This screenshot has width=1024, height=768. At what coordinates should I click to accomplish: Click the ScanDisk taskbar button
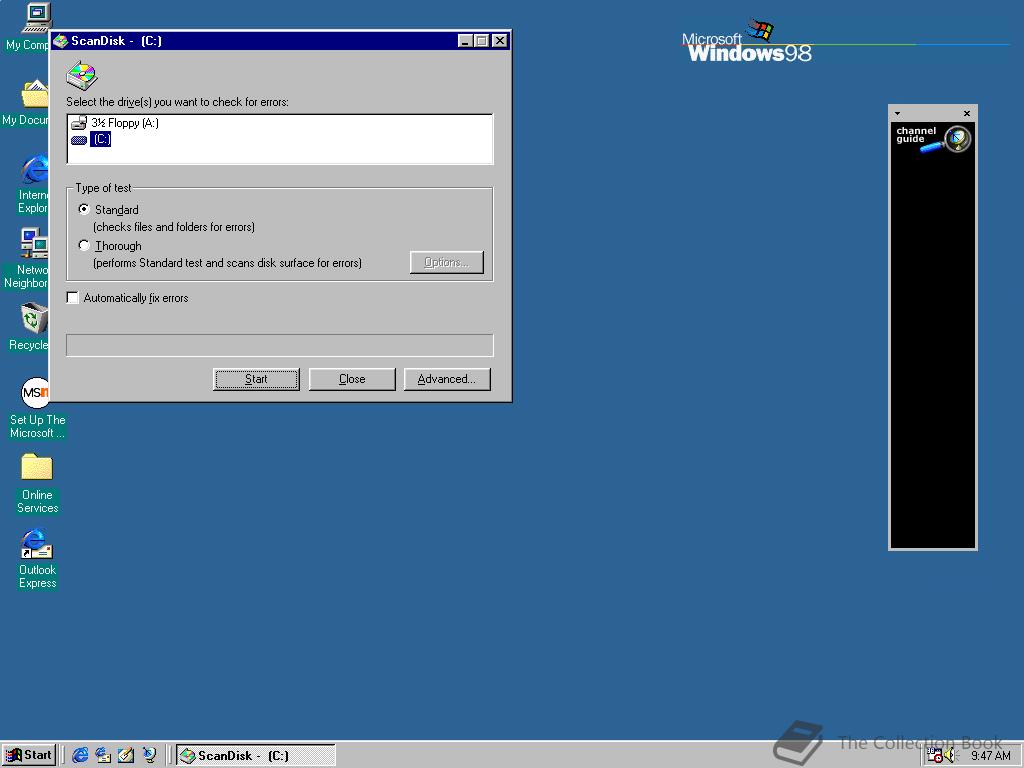pos(256,755)
